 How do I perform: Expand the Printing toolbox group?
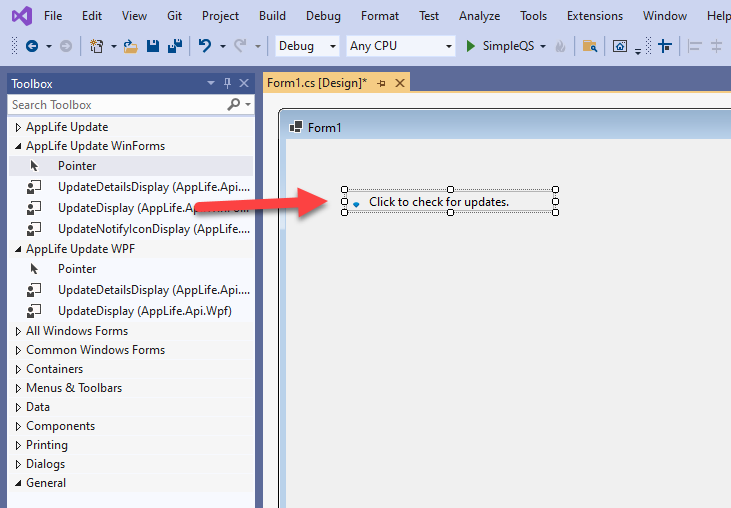[x=18, y=446]
